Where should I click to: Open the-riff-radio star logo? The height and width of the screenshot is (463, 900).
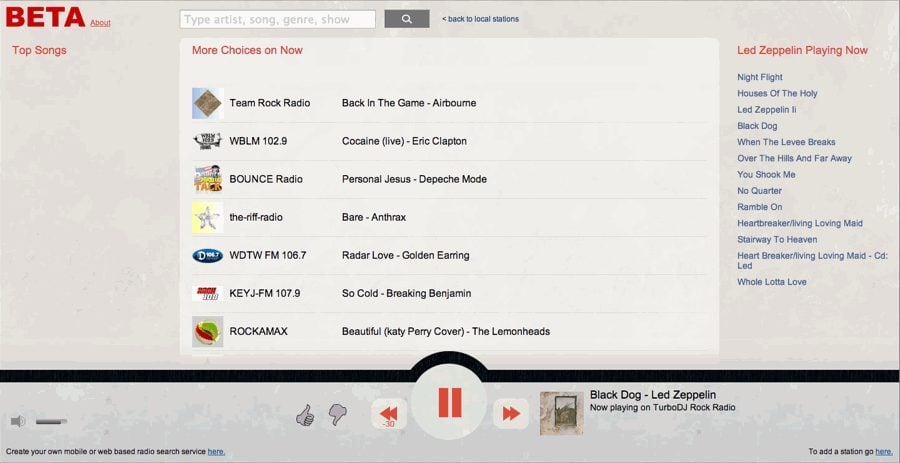[x=207, y=217]
